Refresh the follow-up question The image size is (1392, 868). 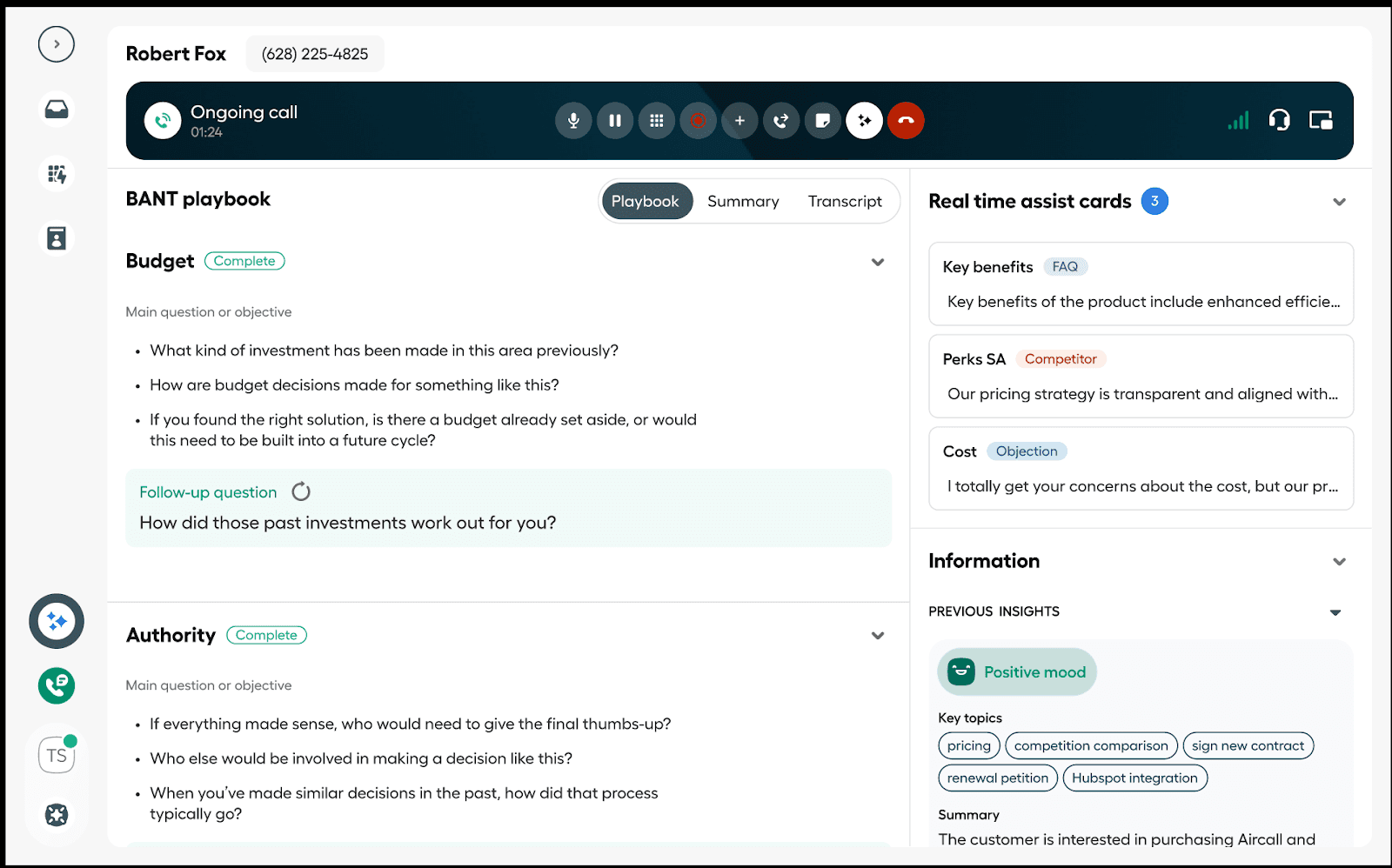pyautogui.click(x=301, y=492)
